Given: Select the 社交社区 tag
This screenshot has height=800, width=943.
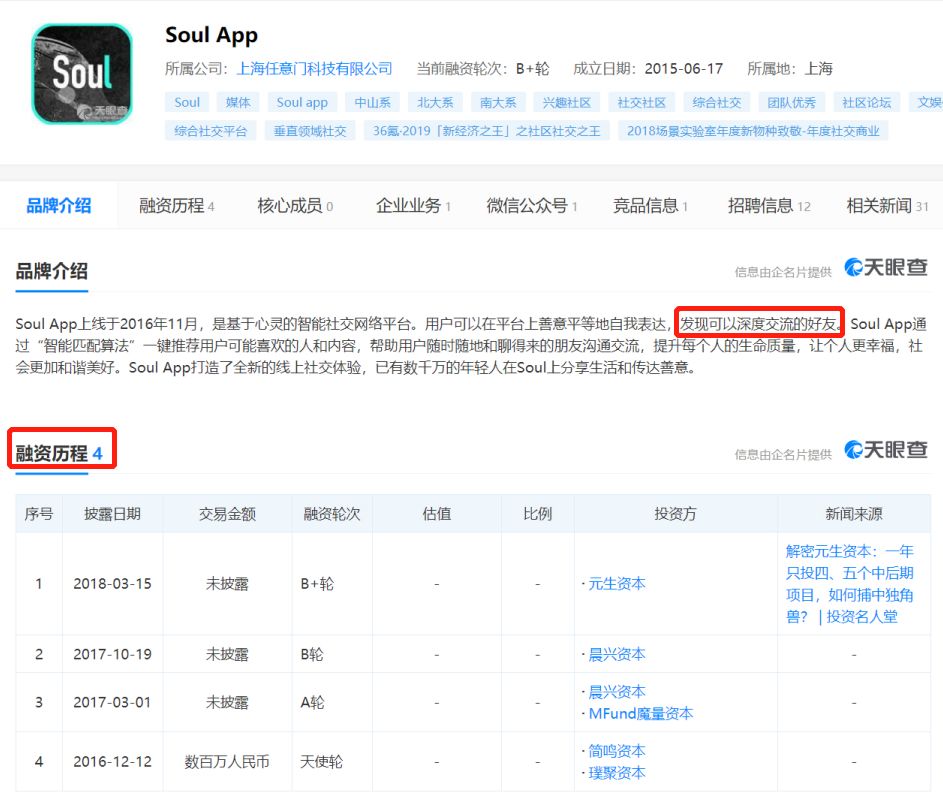Looking at the screenshot, I should pyautogui.click(x=641, y=102).
